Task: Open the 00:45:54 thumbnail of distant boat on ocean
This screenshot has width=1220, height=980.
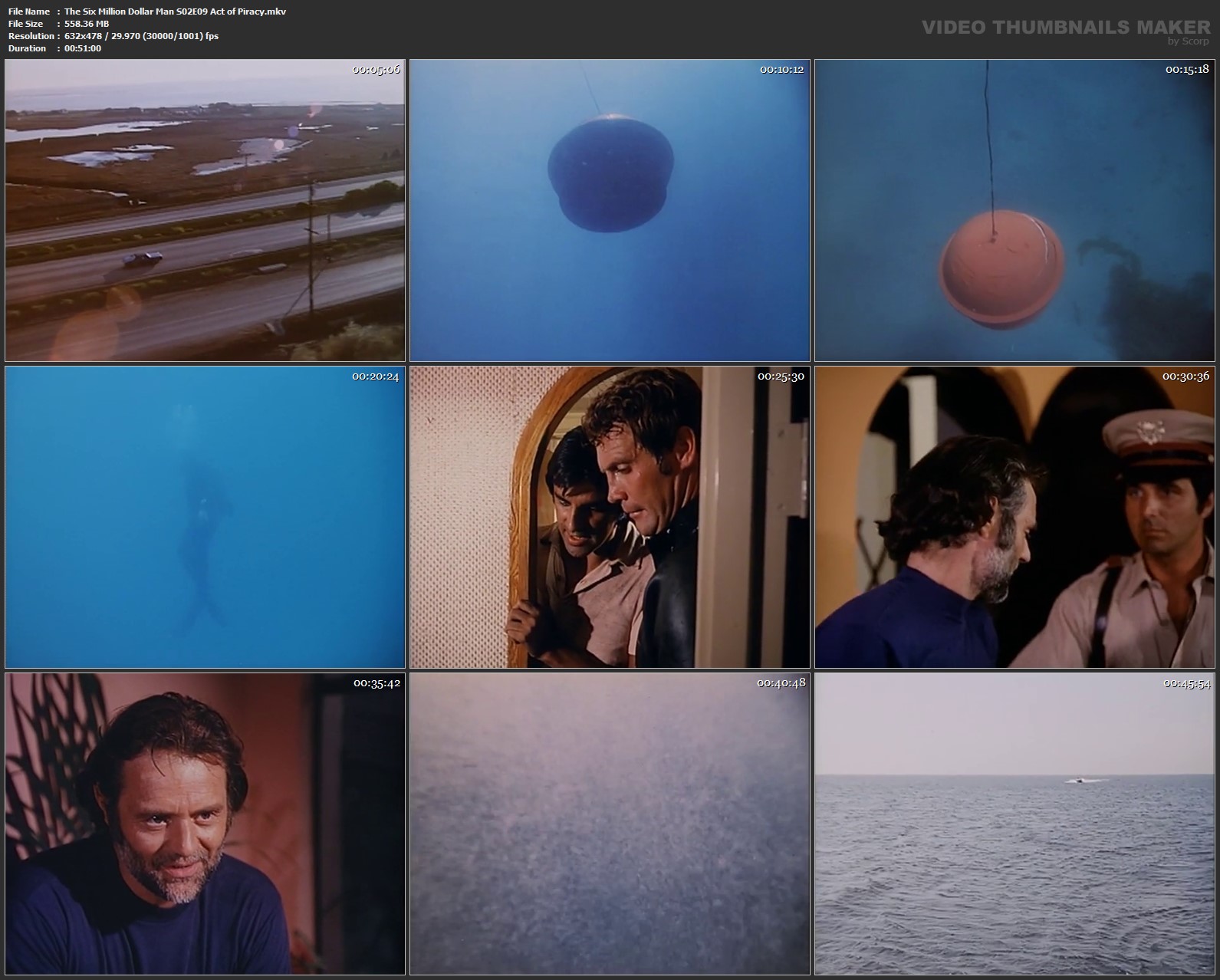Action: click(1014, 824)
